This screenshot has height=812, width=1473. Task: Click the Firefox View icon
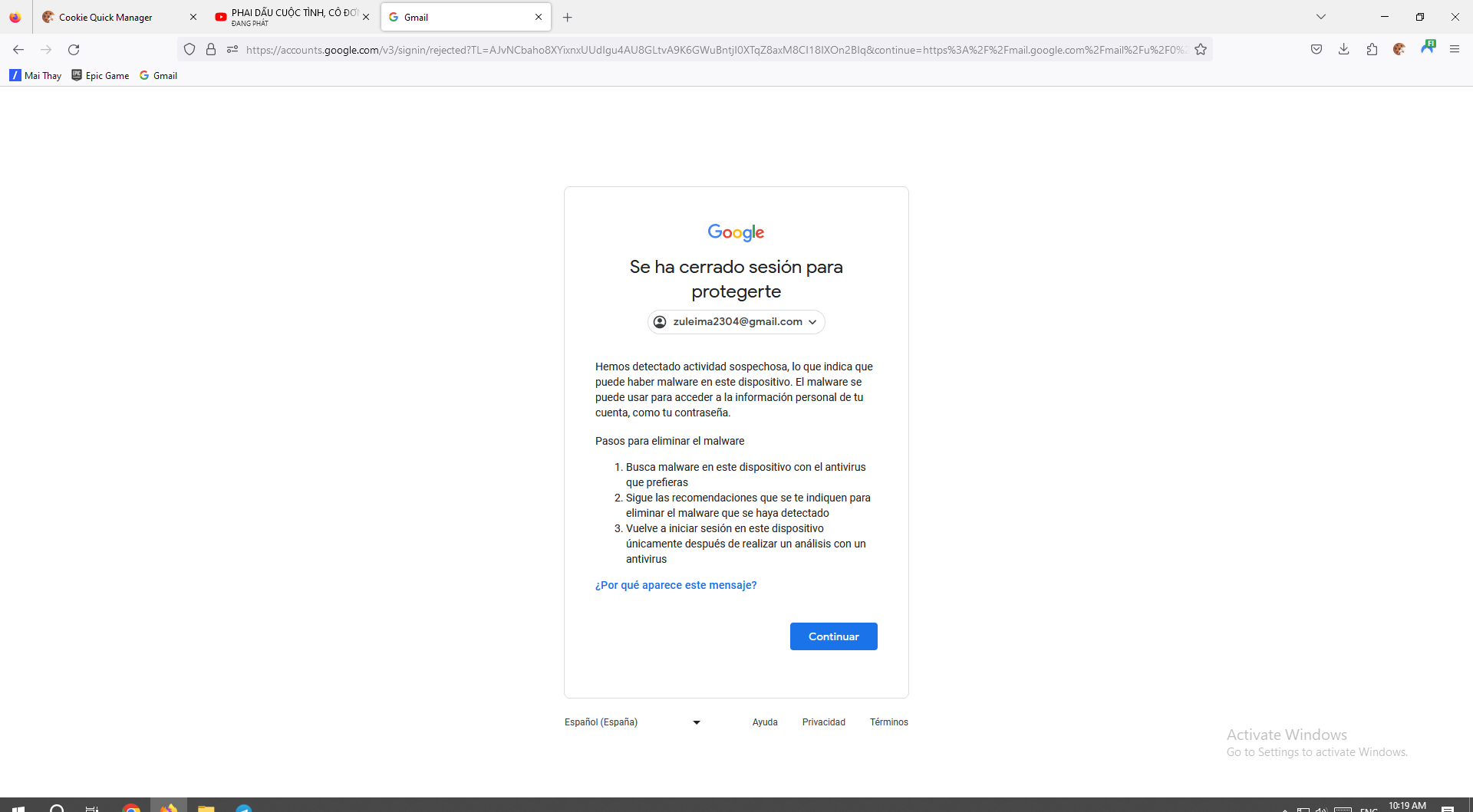coord(15,17)
